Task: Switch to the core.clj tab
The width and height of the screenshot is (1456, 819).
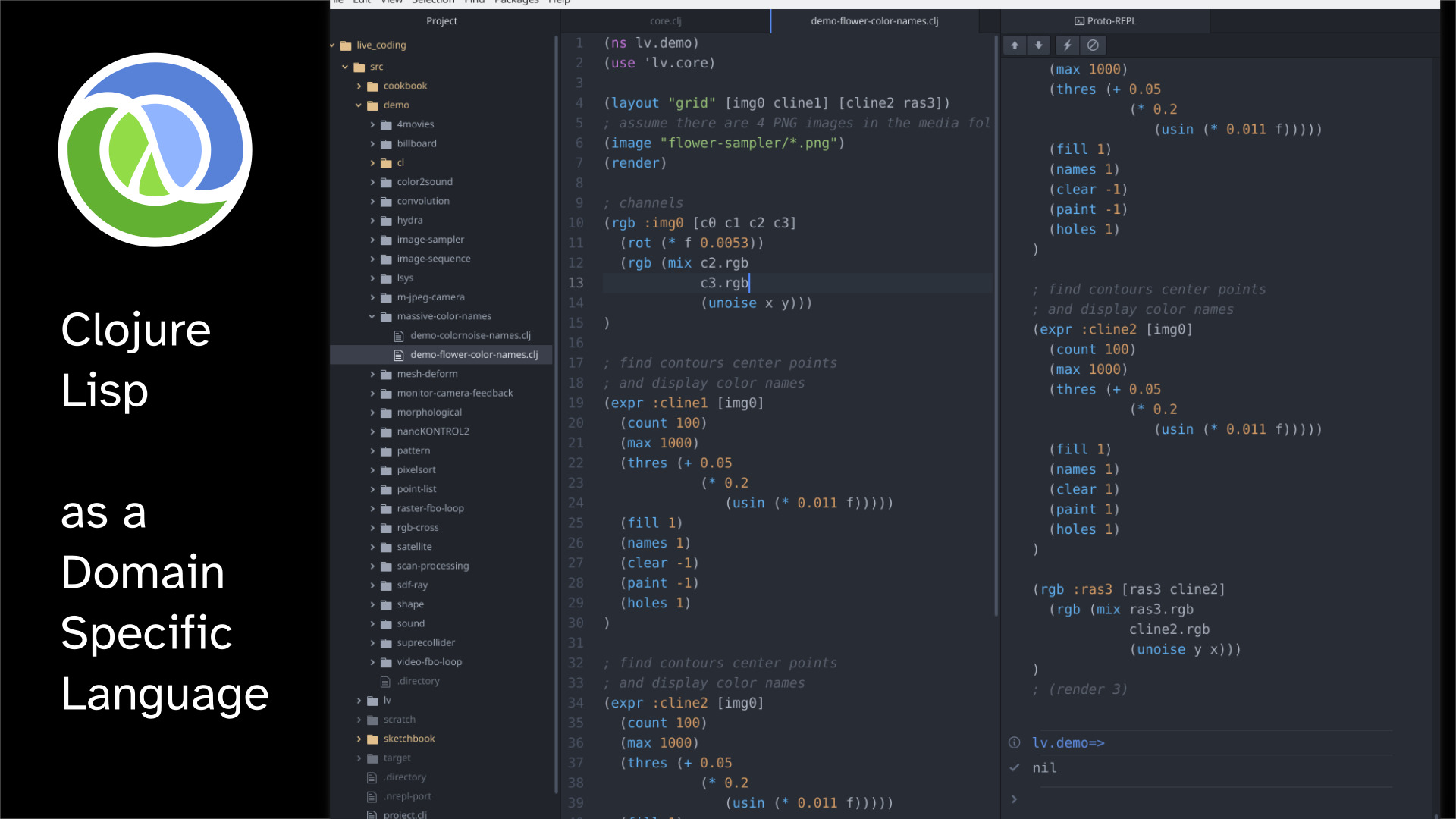Action: pyautogui.click(x=665, y=21)
